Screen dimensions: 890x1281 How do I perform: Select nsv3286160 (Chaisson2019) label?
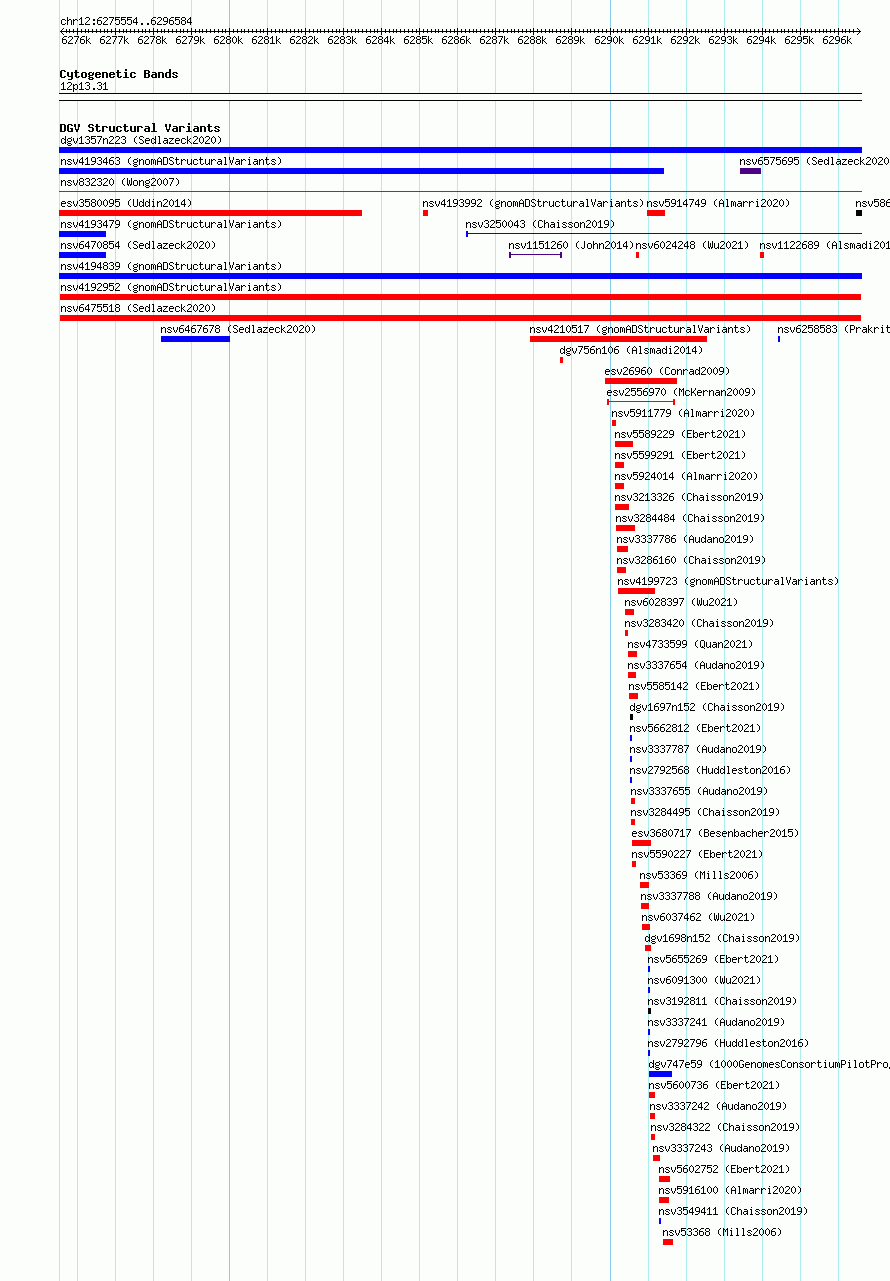[x=691, y=560]
